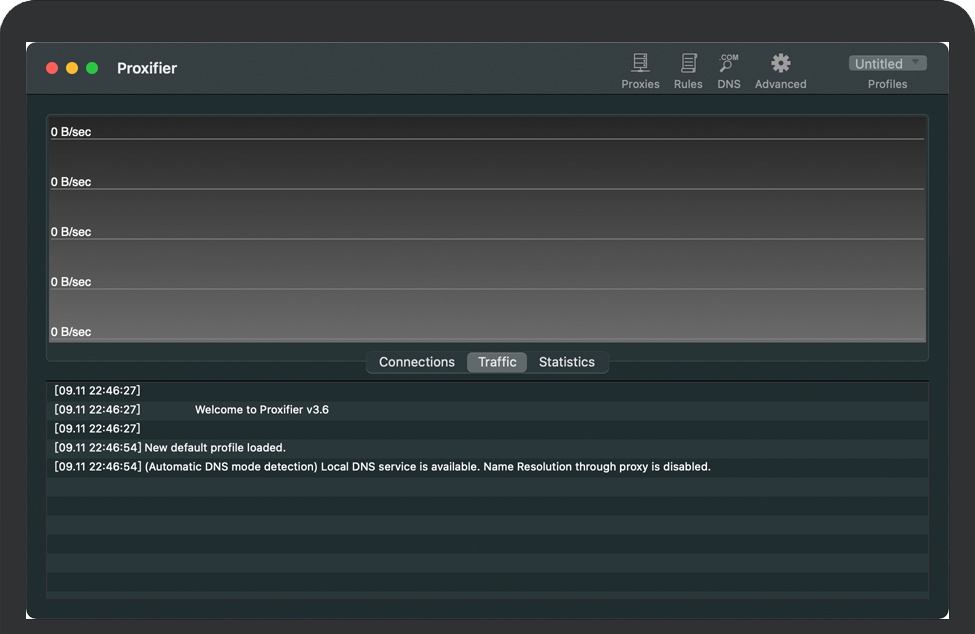Click the bottom 0 B/sec graph label
975x634 pixels.
click(71, 332)
